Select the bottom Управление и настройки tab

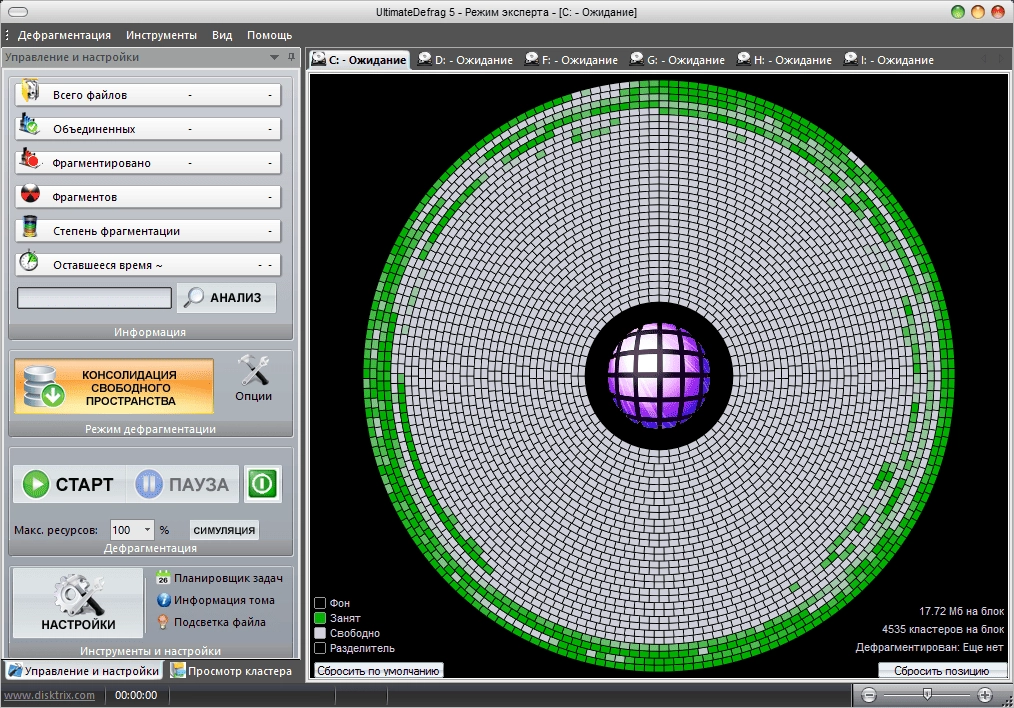83,670
